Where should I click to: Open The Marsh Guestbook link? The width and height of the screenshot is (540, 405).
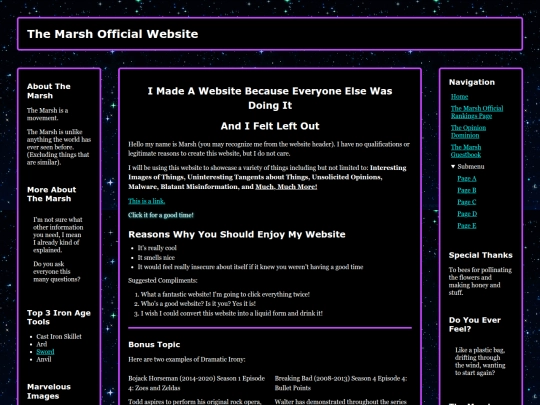click(466, 151)
